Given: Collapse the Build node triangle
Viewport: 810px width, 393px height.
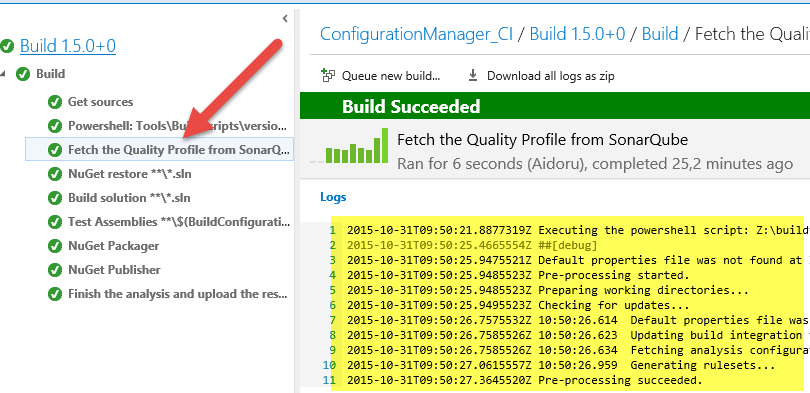Looking at the screenshot, I should tap(2, 74).
